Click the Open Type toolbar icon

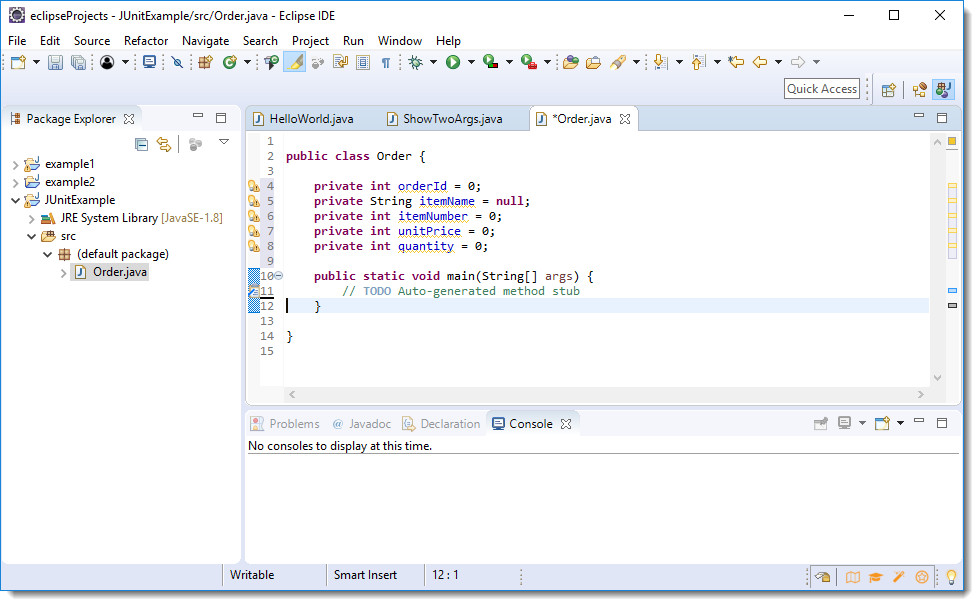click(x=271, y=62)
